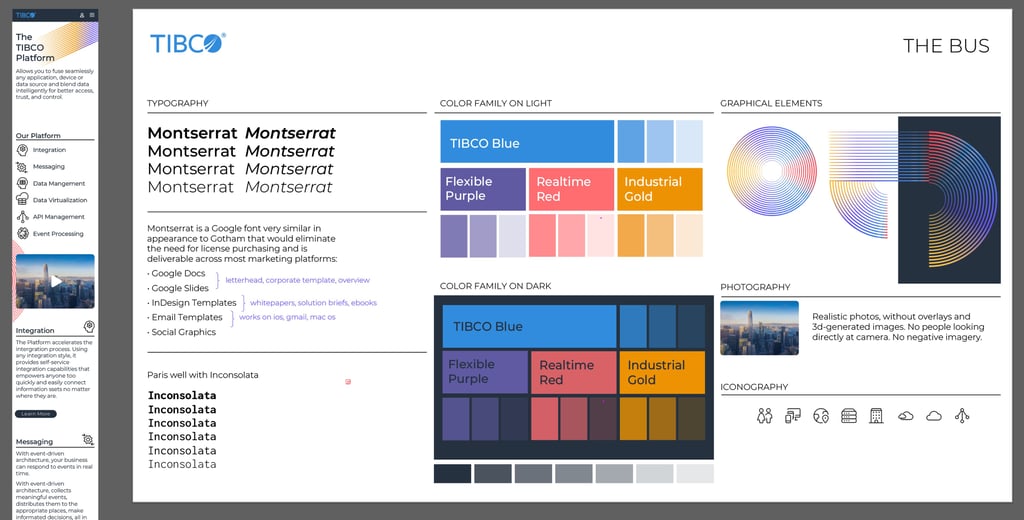The height and width of the screenshot is (520, 1024).
Task: Click the skyline photo under Photography
Action: (x=760, y=328)
